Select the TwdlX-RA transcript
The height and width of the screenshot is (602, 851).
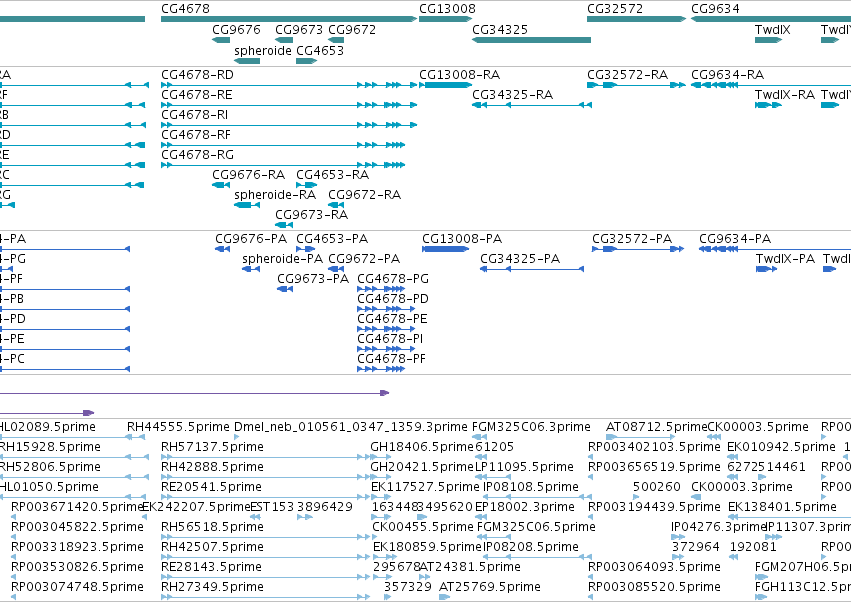[768, 105]
